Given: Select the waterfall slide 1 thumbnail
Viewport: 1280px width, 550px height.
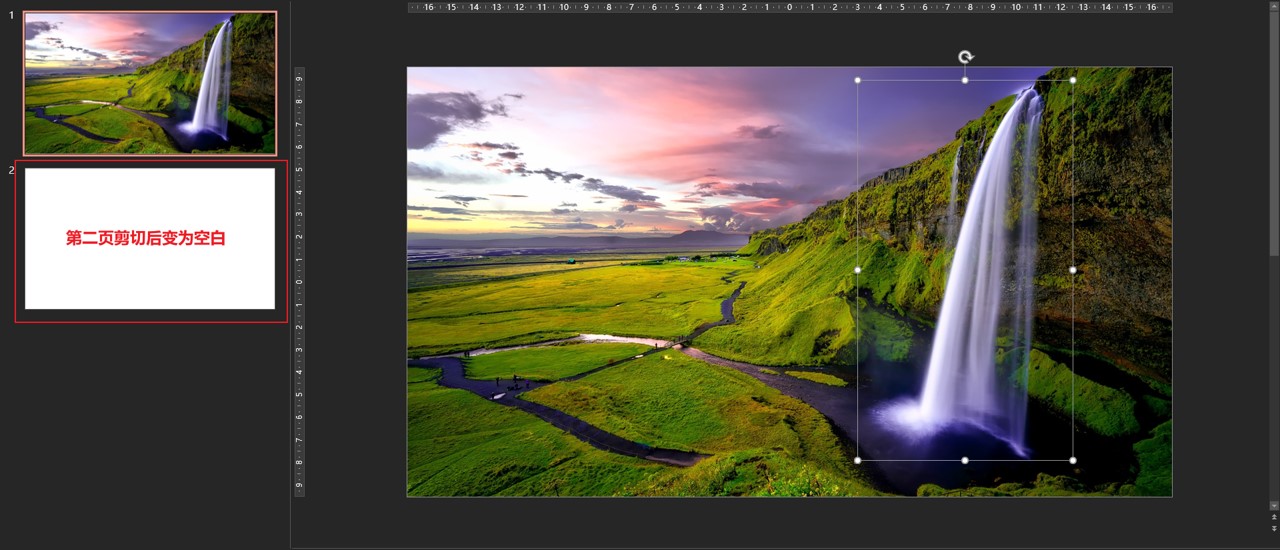Looking at the screenshot, I should point(150,84).
